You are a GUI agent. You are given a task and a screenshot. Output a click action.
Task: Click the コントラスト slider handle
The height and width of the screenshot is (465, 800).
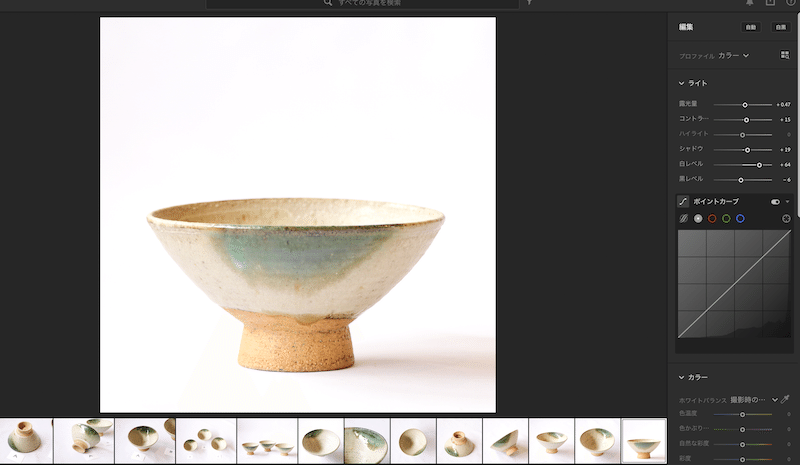point(746,120)
